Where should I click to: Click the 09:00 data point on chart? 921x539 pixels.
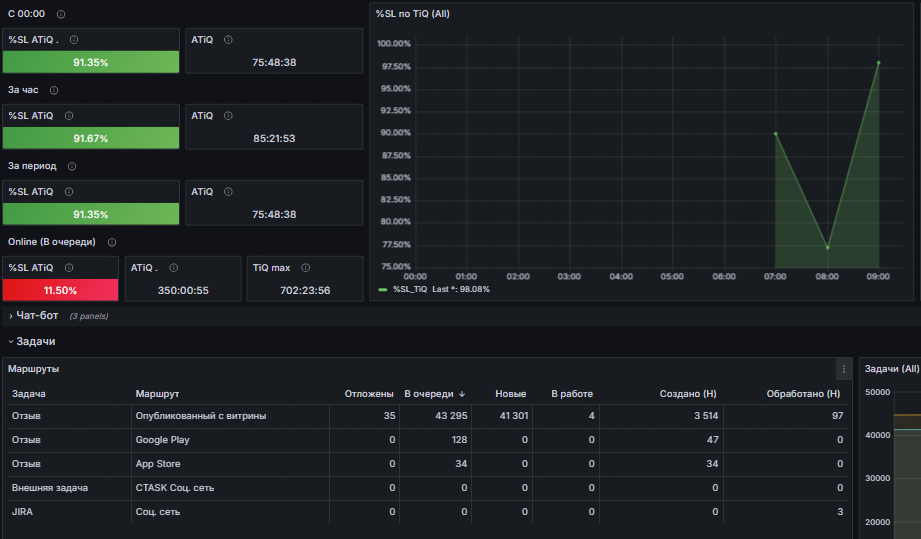pos(879,63)
